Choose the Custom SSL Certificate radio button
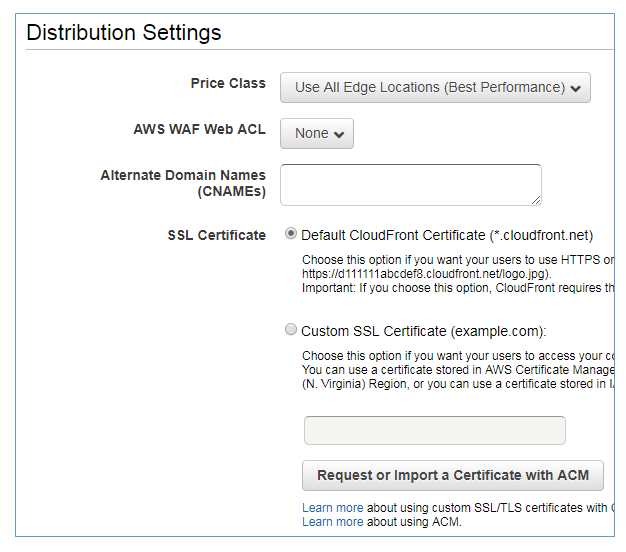 tap(291, 329)
